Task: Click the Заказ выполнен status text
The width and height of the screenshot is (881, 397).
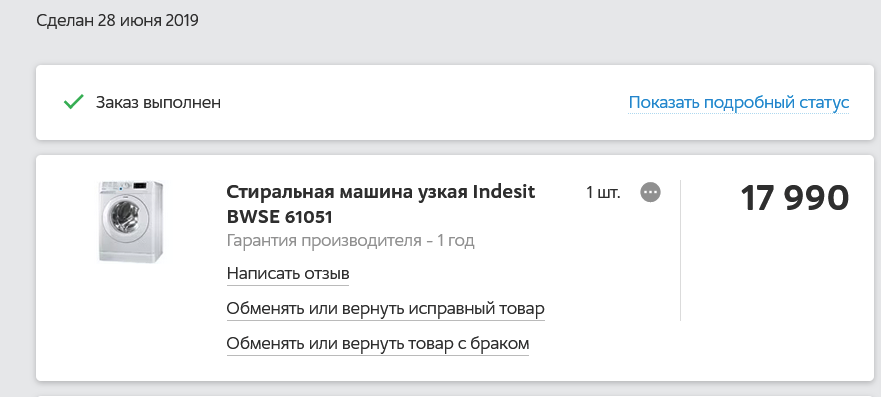Action: [158, 103]
